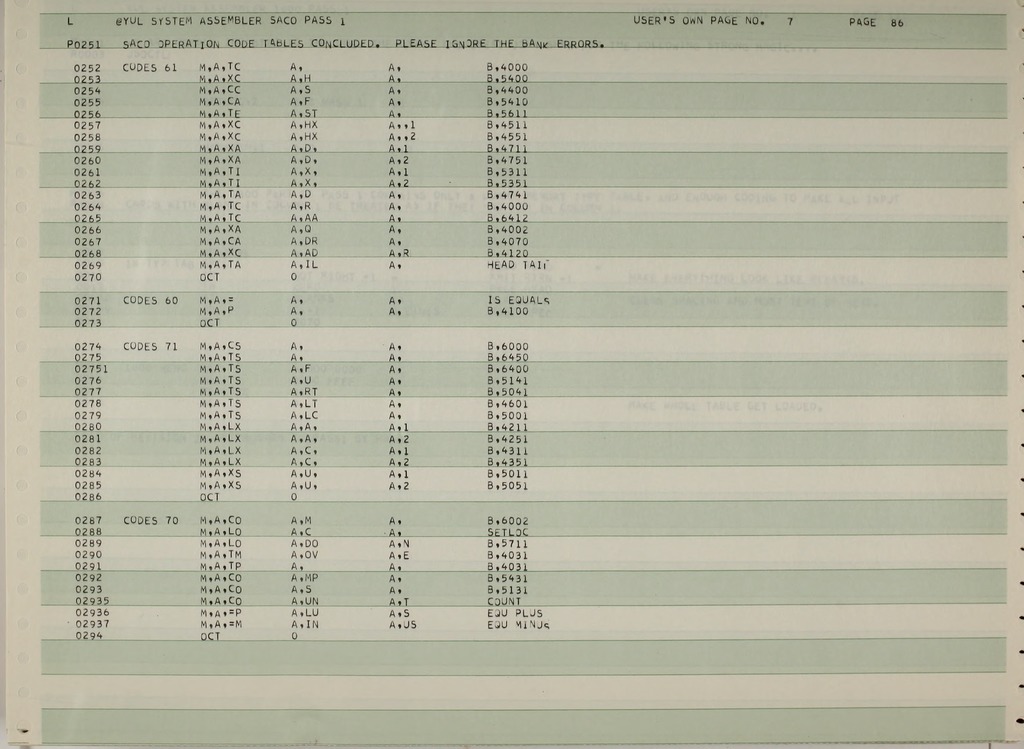The width and height of the screenshot is (1024, 749).
Task: Click operand 'A,AD' on line 0268
Action: (304, 253)
